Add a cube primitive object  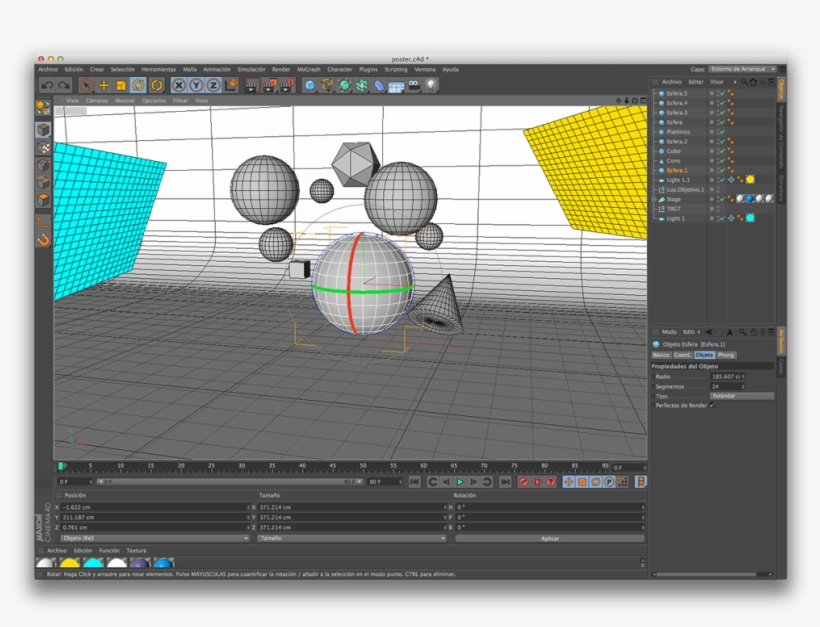(x=310, y=86)
